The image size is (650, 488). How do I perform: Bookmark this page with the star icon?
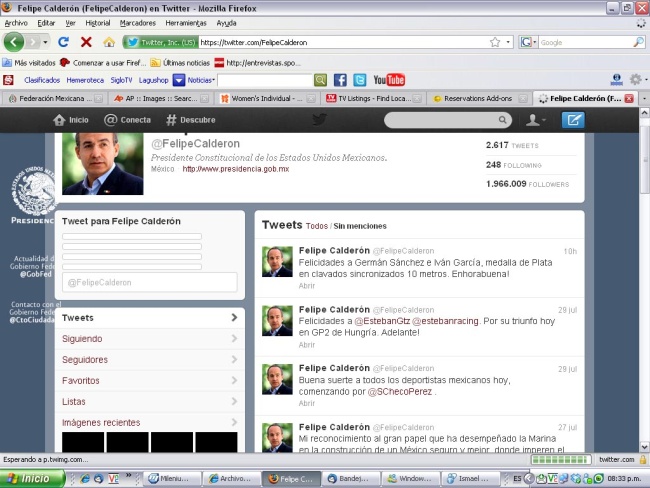pyautogui.click(x=495, y=42)
